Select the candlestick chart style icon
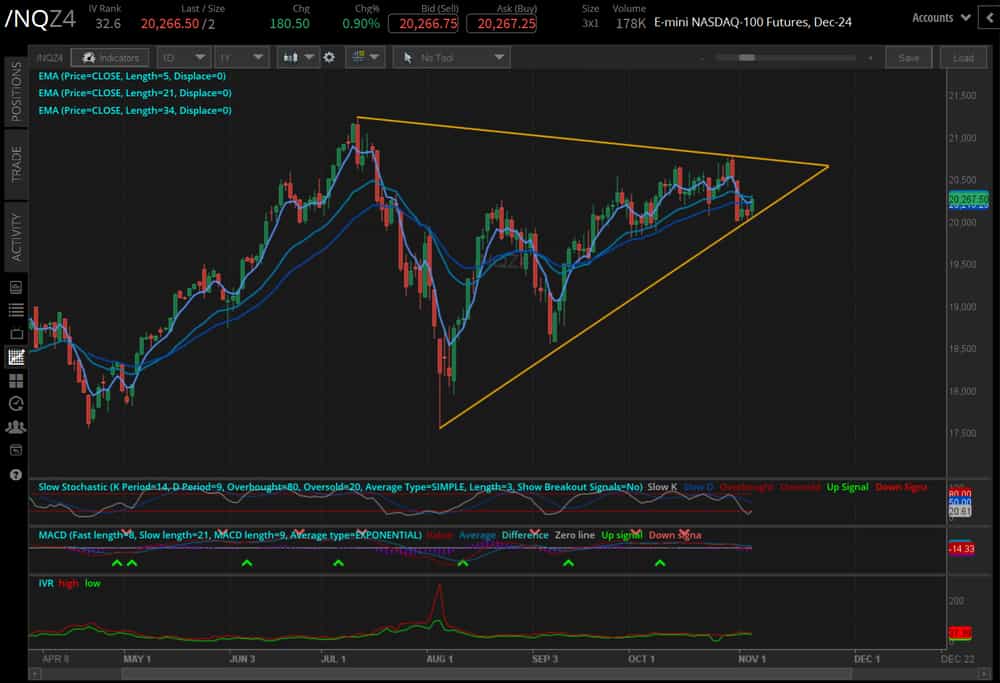This screenshot has height=683, width=1000. pos(290,57)
